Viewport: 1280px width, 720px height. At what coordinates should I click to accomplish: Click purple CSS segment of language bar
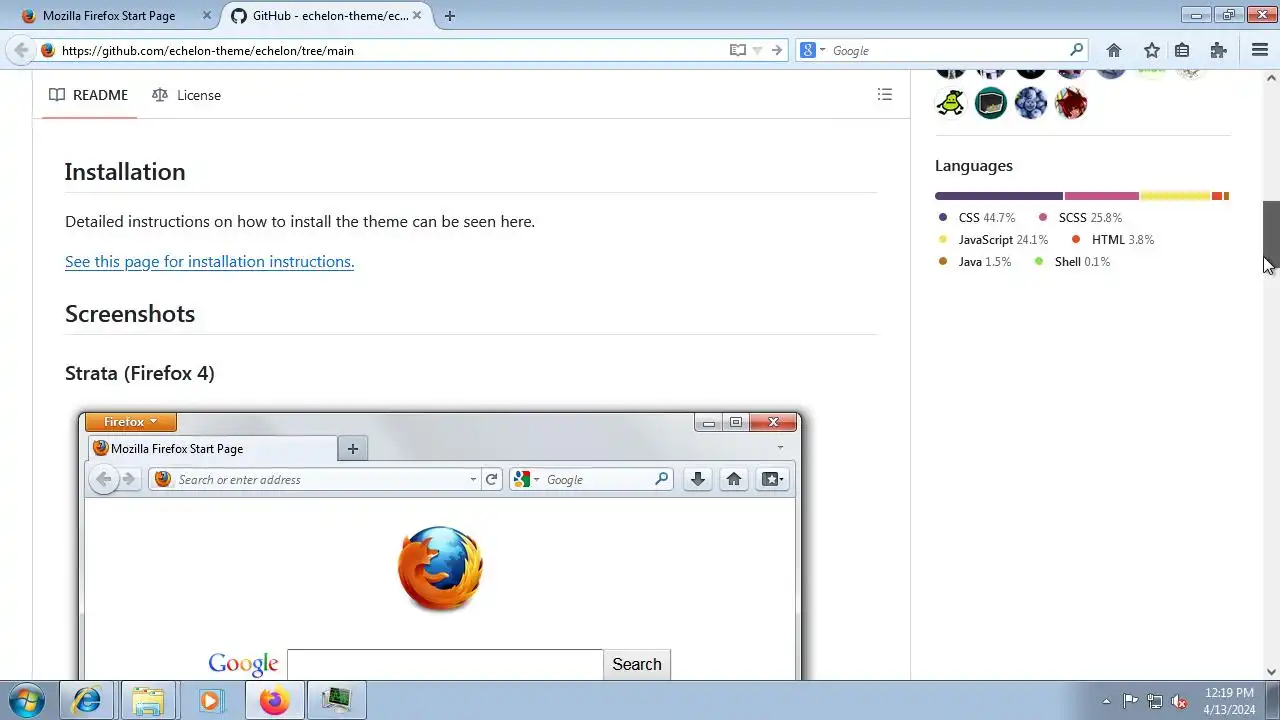tap(999, 196)
